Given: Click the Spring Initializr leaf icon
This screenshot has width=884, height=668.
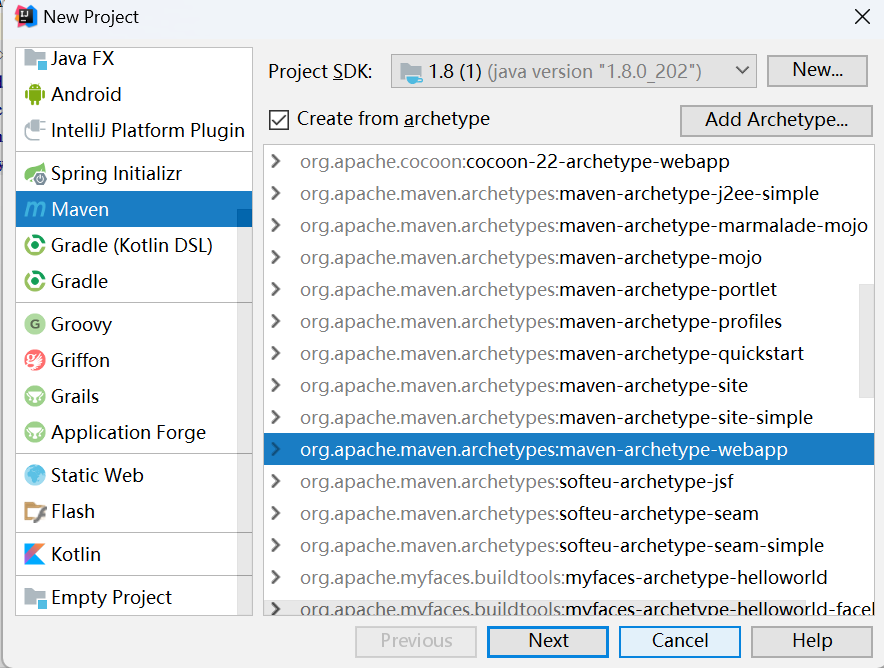Looking at the screenshot, I should click(x=36, y=174).
